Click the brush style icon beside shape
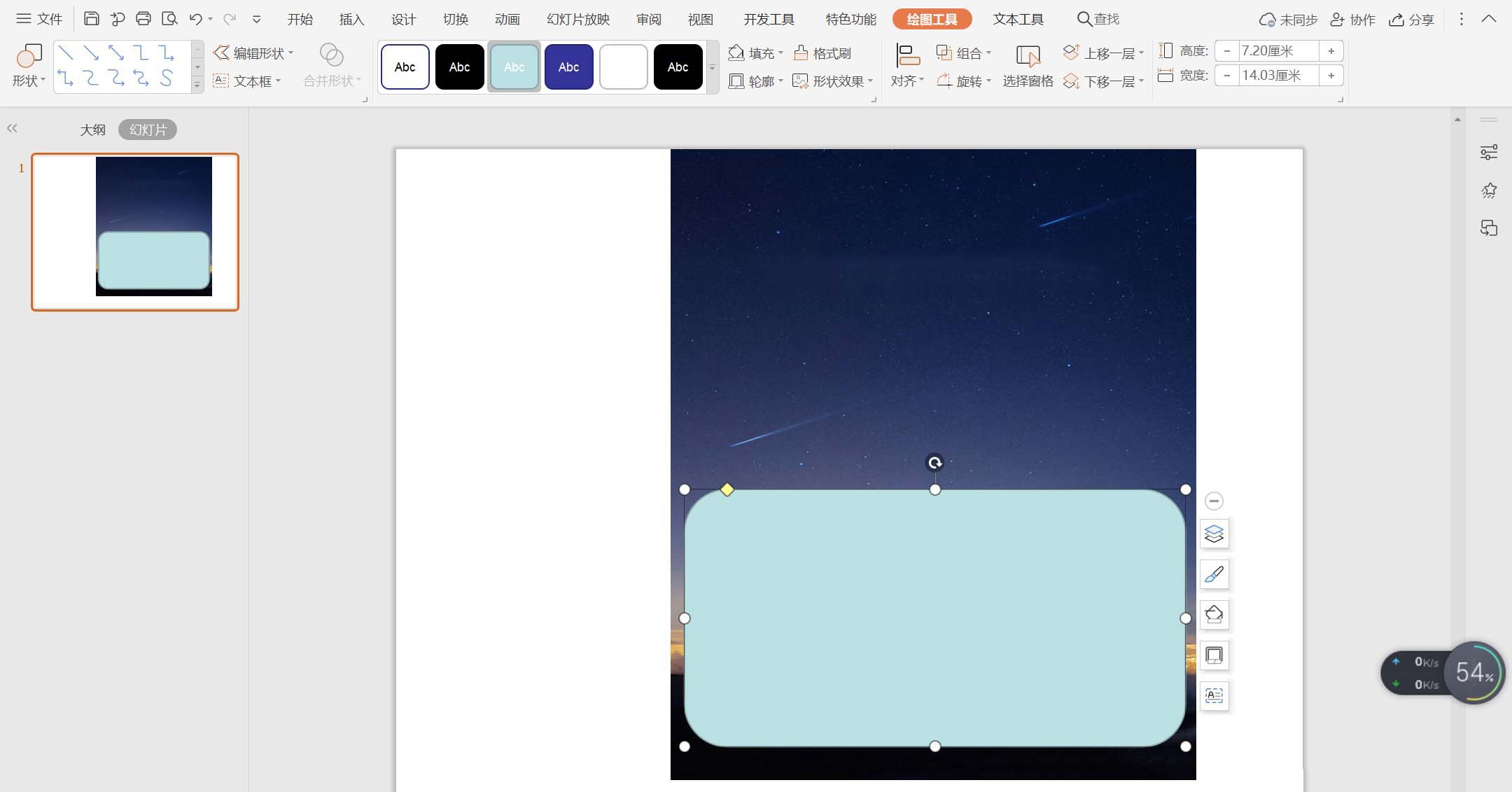The width and height of the screenshot is (1512, 792). [1214, 574]
